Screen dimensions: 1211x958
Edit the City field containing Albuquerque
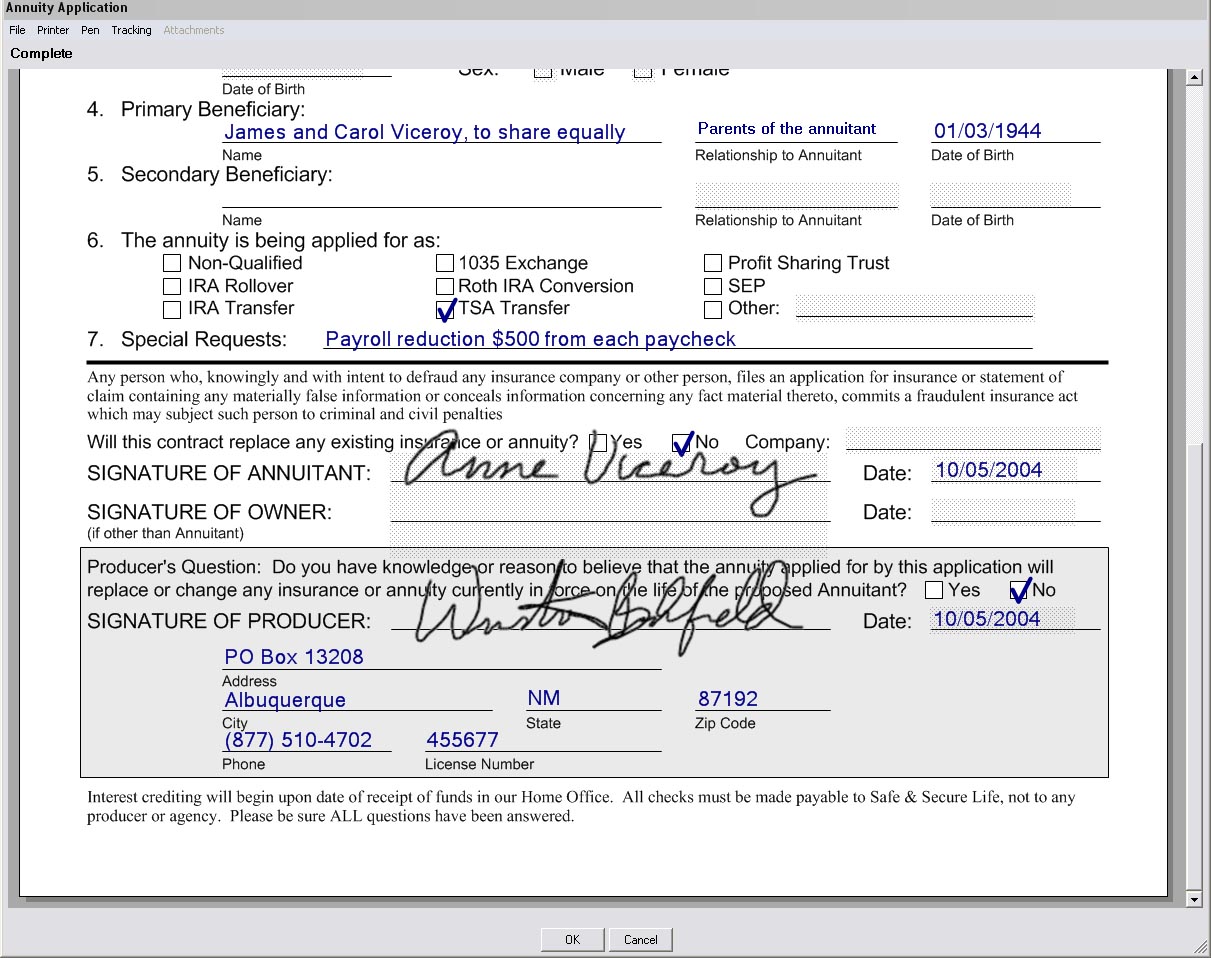pos(357,699)
